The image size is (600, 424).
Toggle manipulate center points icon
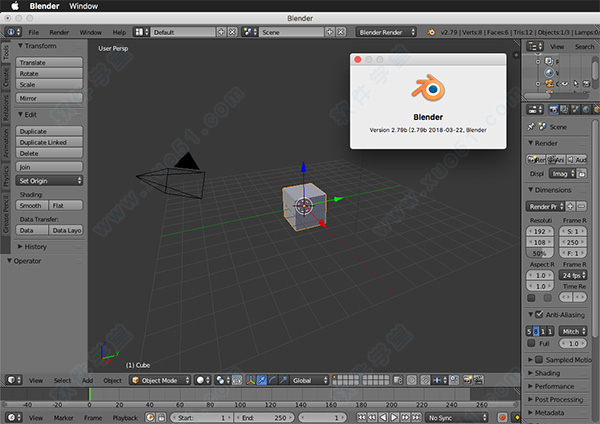tap(237, 380)
